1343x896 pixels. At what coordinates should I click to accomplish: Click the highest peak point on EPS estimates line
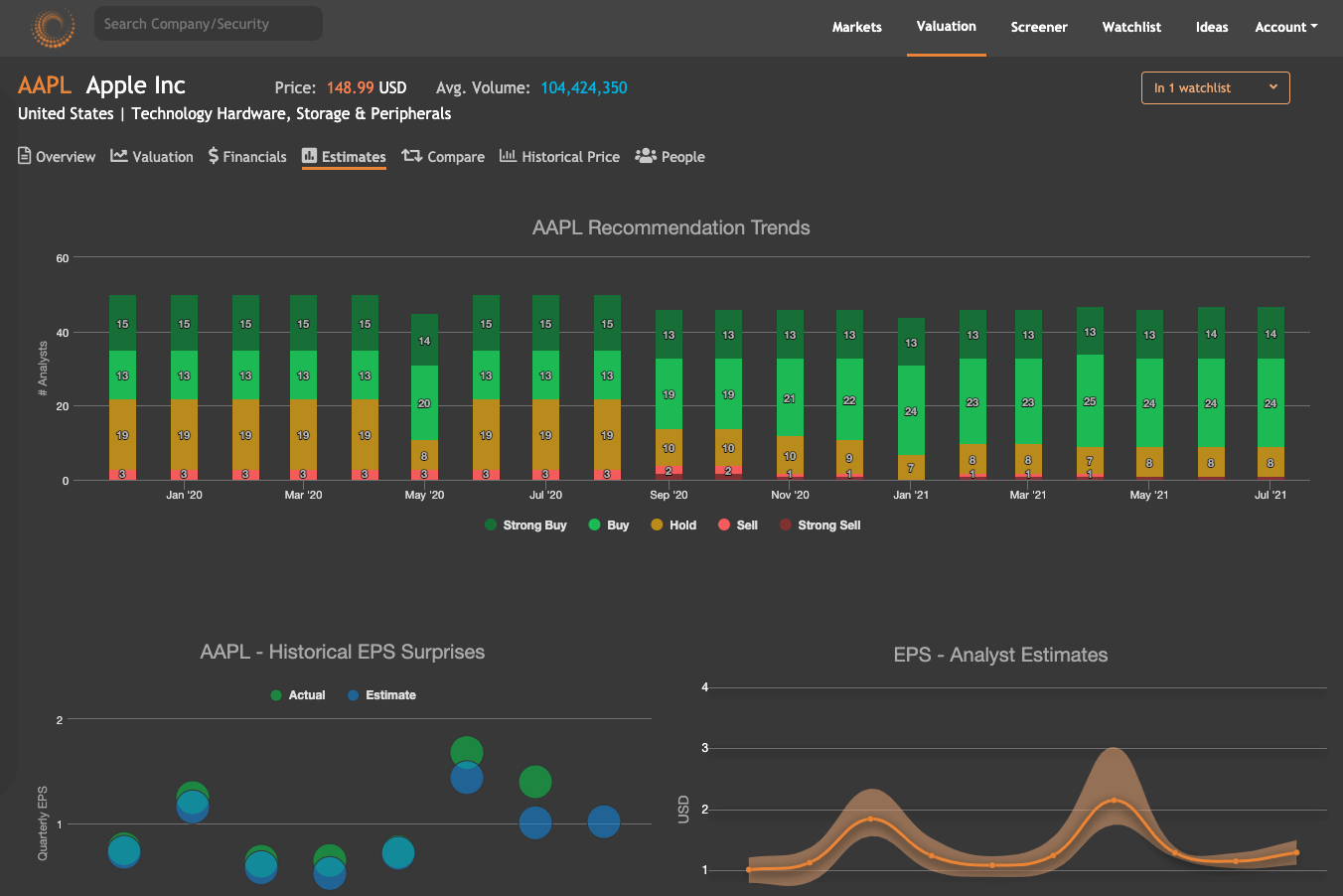click(x=1114, y=800)
